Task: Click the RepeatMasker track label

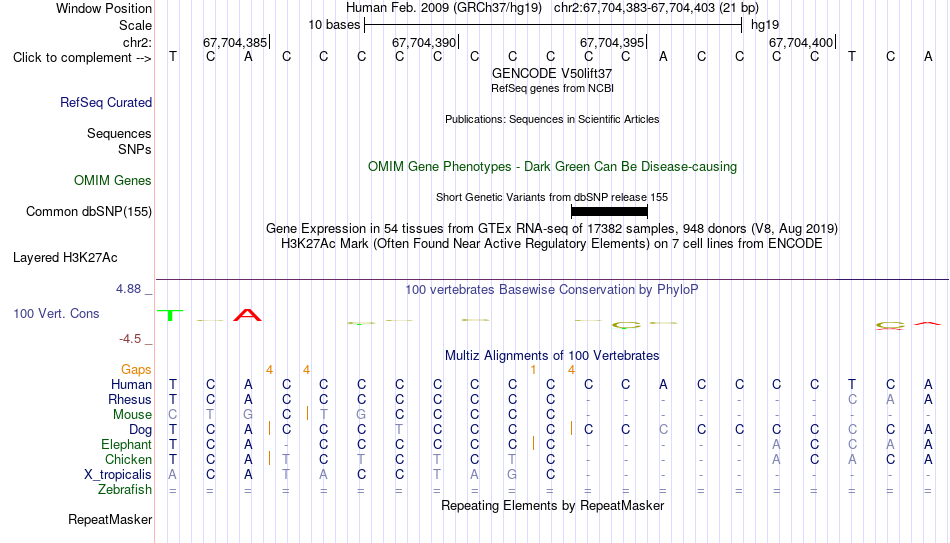Action: pos(110,519)
